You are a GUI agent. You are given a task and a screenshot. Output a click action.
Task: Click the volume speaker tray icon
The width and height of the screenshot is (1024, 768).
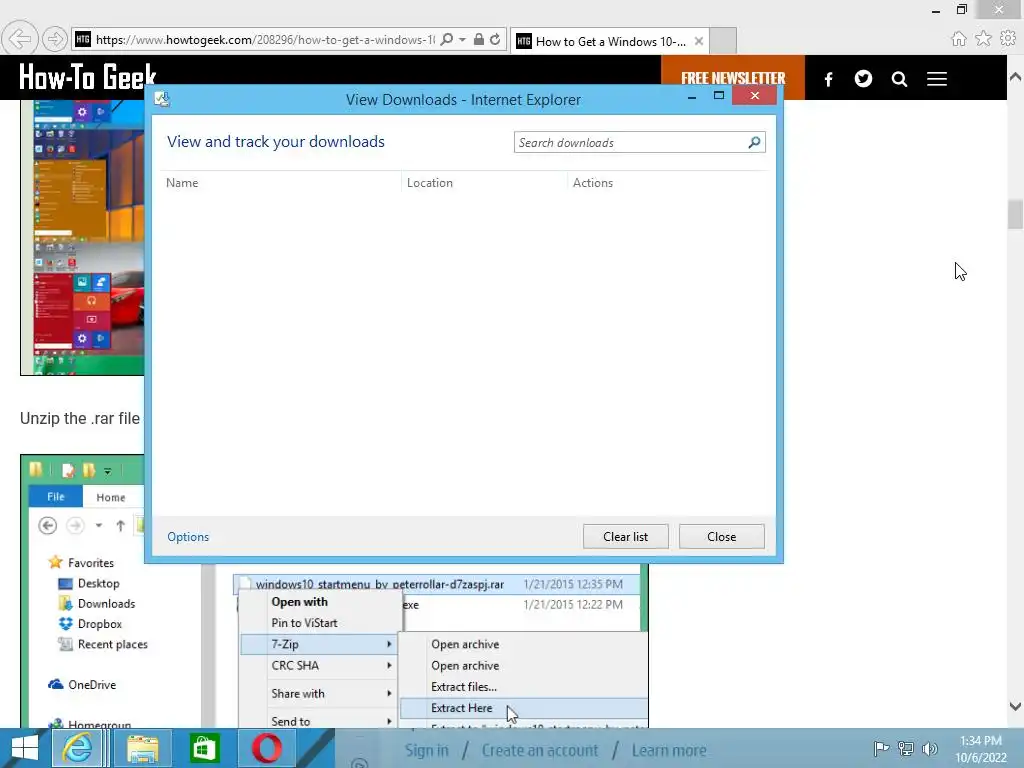pyautogui.click(x=929, y=748)
